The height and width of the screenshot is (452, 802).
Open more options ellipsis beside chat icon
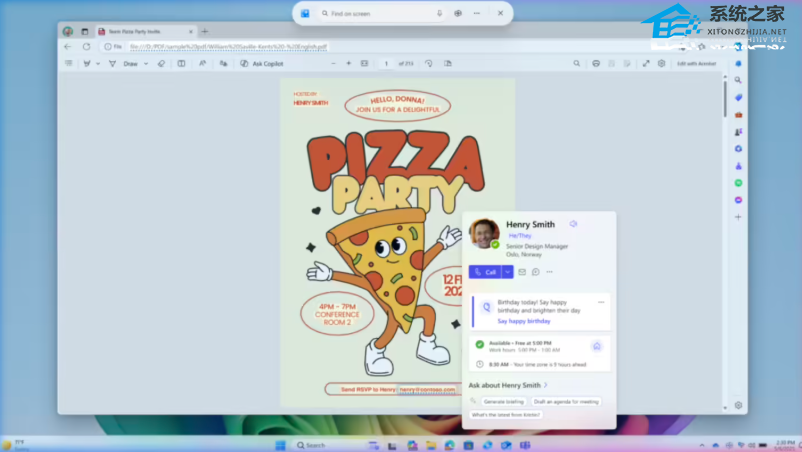549,272
